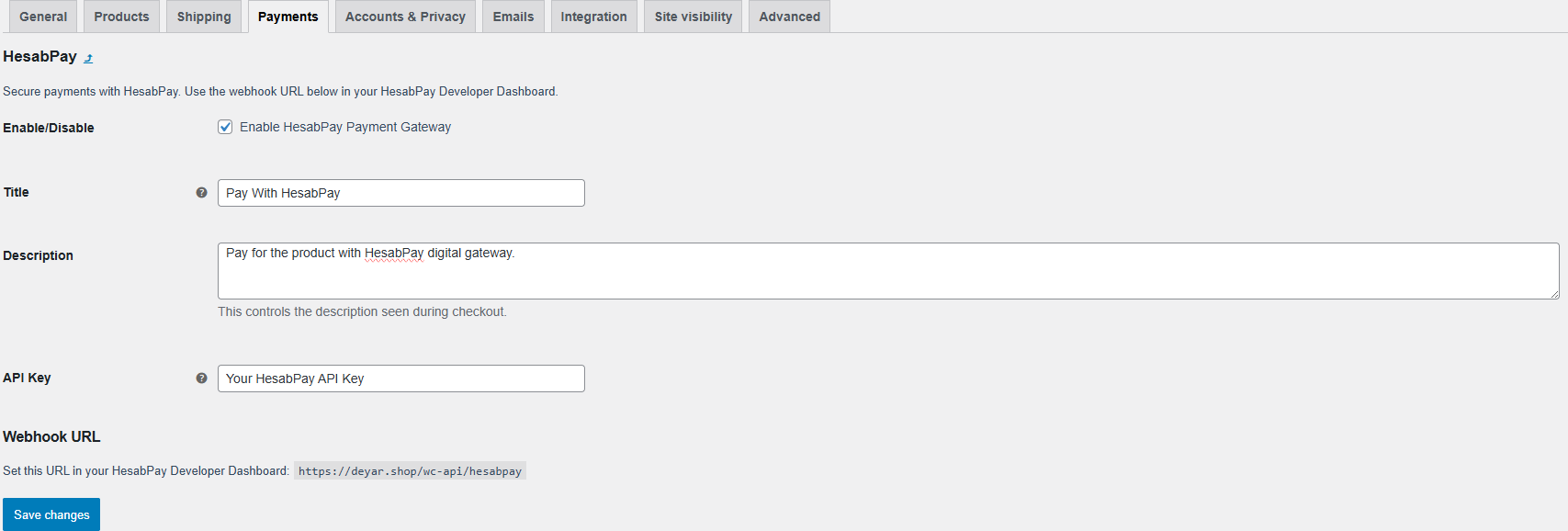Viewport: 1568px width, 531px height.
Task: Select the Payments tab
Action: click(x=288, y=17)
